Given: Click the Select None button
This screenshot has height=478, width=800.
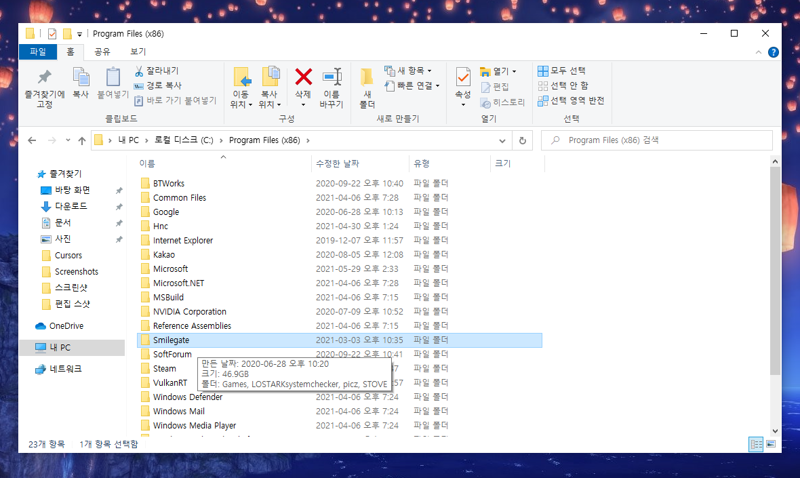Looking at the screenshot, I should pos(563,85).
